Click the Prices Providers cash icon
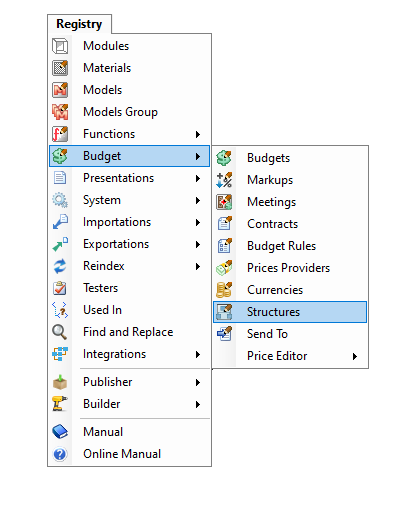The height and width of the screenshot is (507, 404). coord(224,268)
